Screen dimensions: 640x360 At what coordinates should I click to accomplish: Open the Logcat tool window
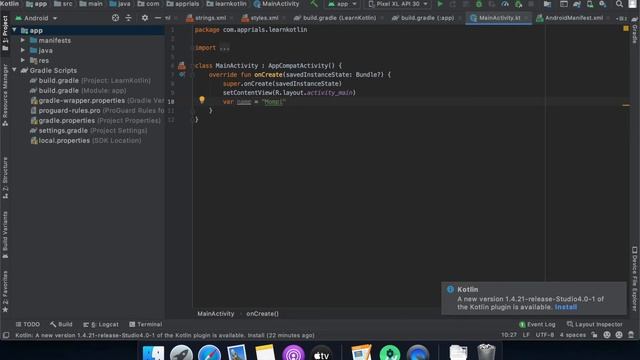coord(101,324)
